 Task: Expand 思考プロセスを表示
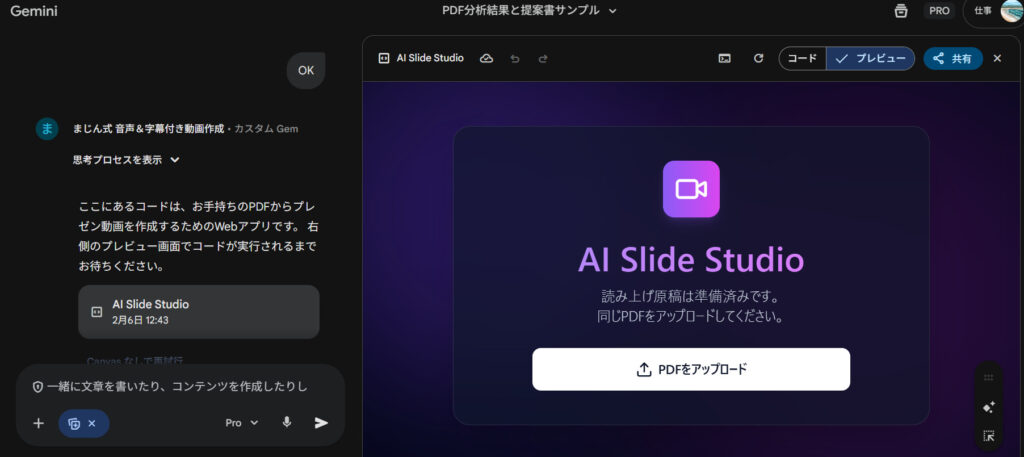(x=126, y=160)
